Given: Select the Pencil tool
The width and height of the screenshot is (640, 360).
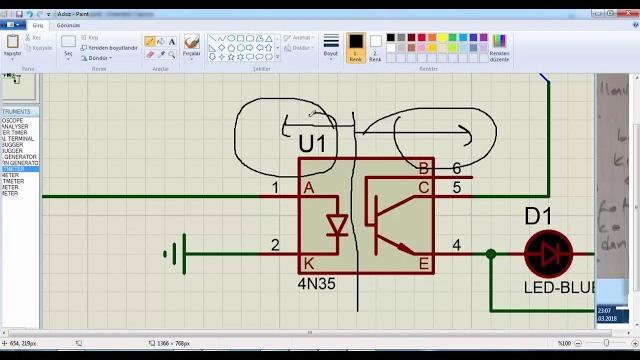Looking at the screenshot, I should pyautogui.click(x=150, y=41).
